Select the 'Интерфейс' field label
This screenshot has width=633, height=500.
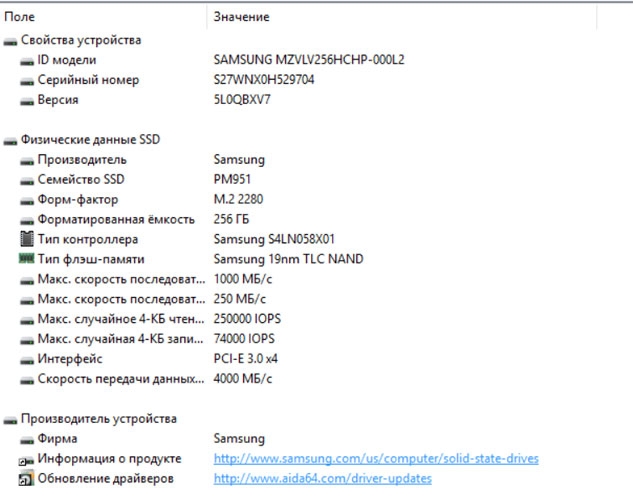point(70,359)
